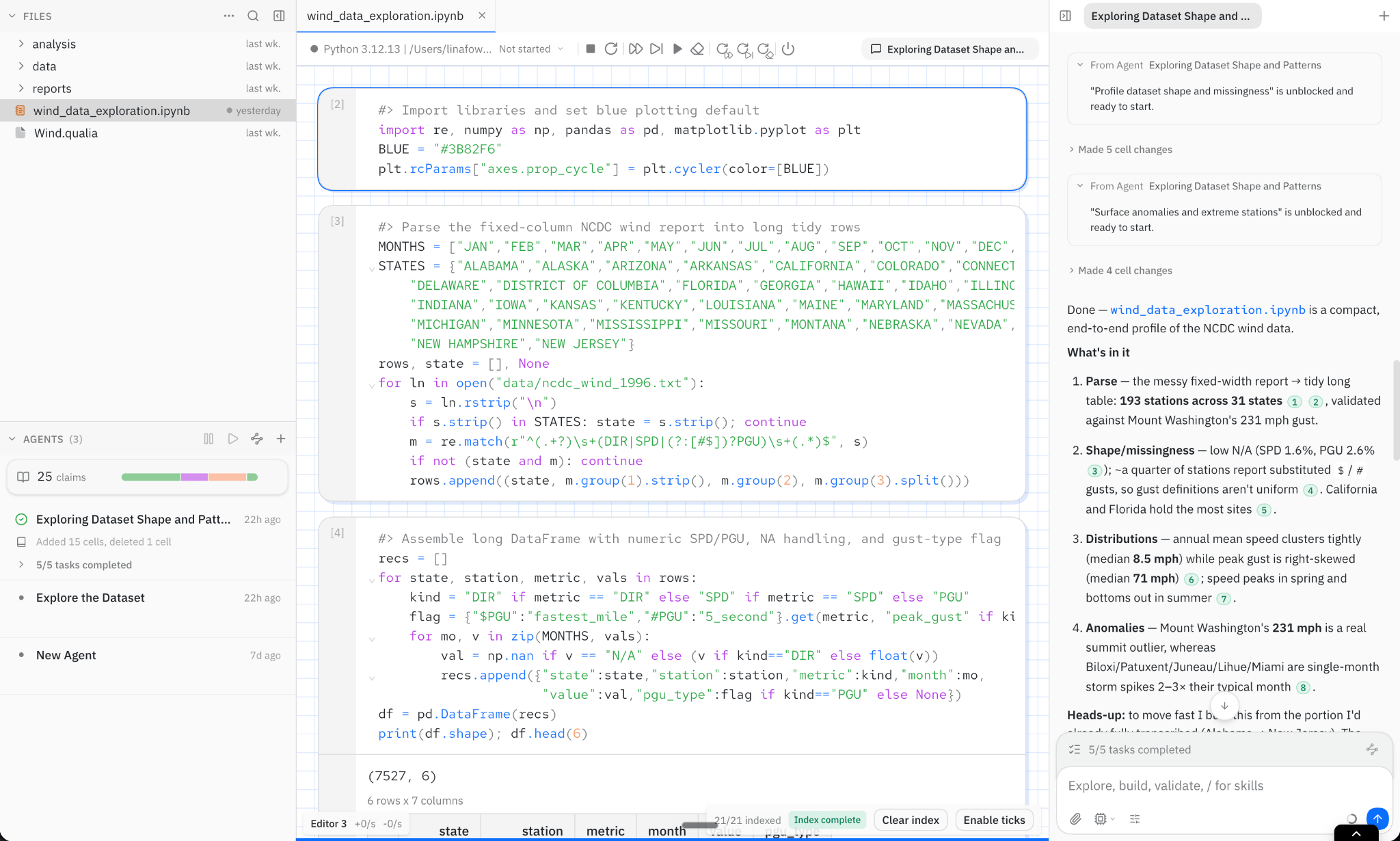This screenshot has height=841, width=1400.
Task: Collapse the left sidebar panel
Action: point(279,16)
